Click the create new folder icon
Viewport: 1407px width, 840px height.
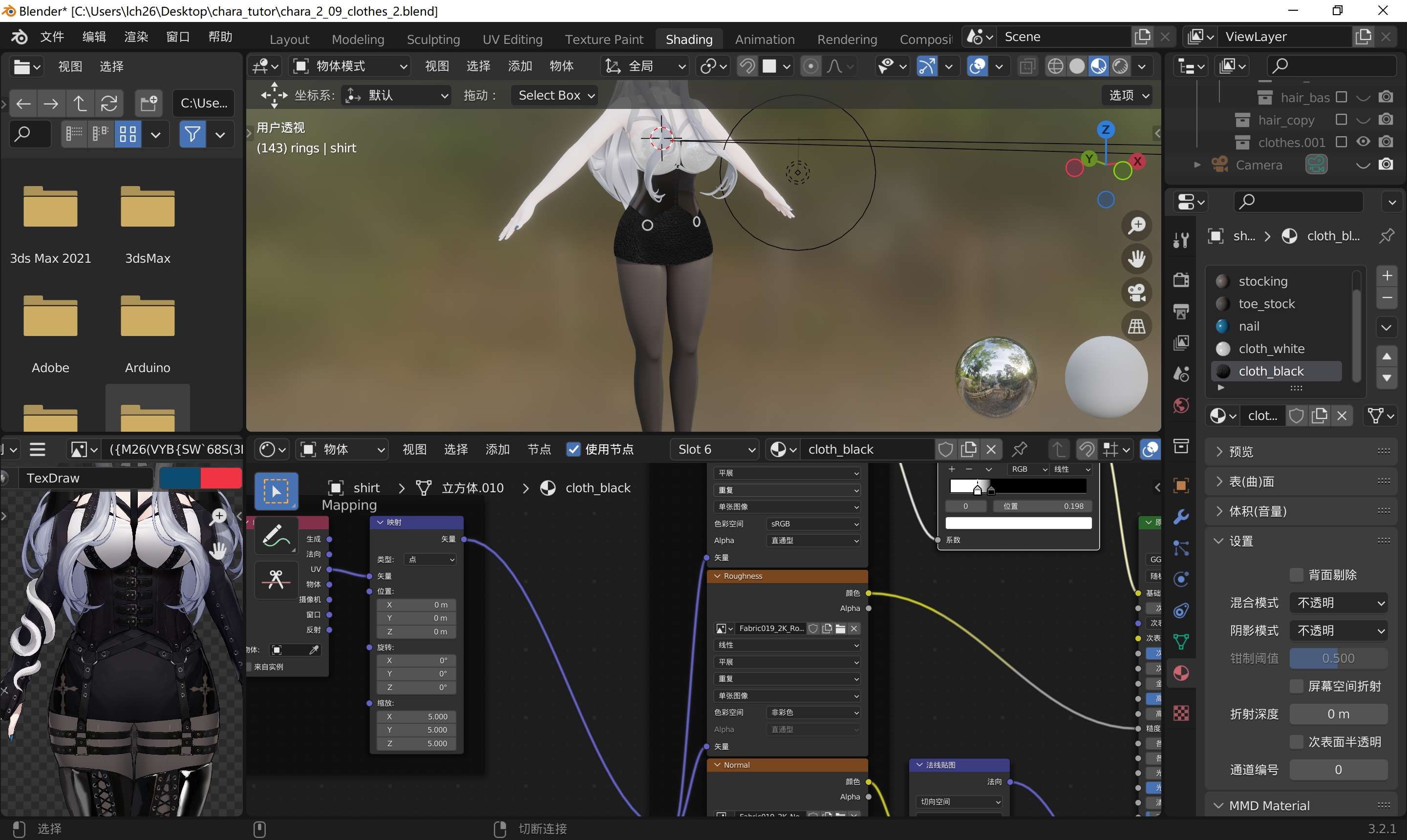149,103
